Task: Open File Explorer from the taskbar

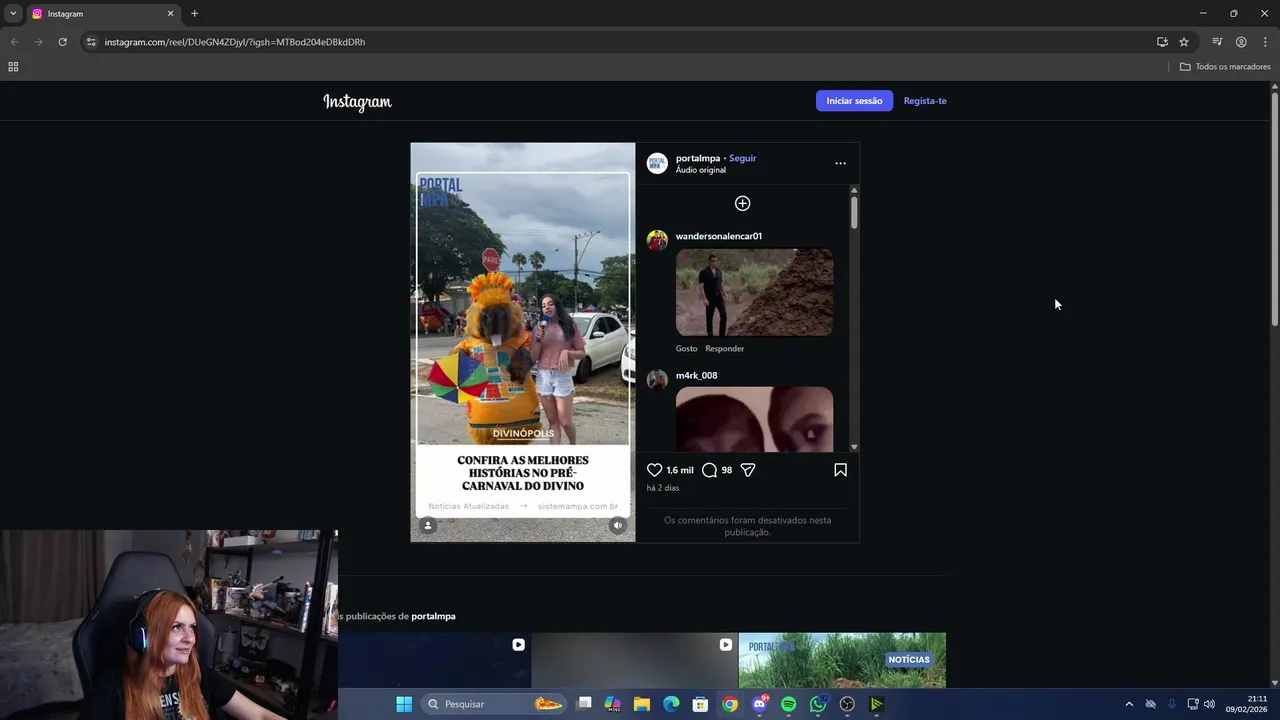Action: (x=642, y=704)
